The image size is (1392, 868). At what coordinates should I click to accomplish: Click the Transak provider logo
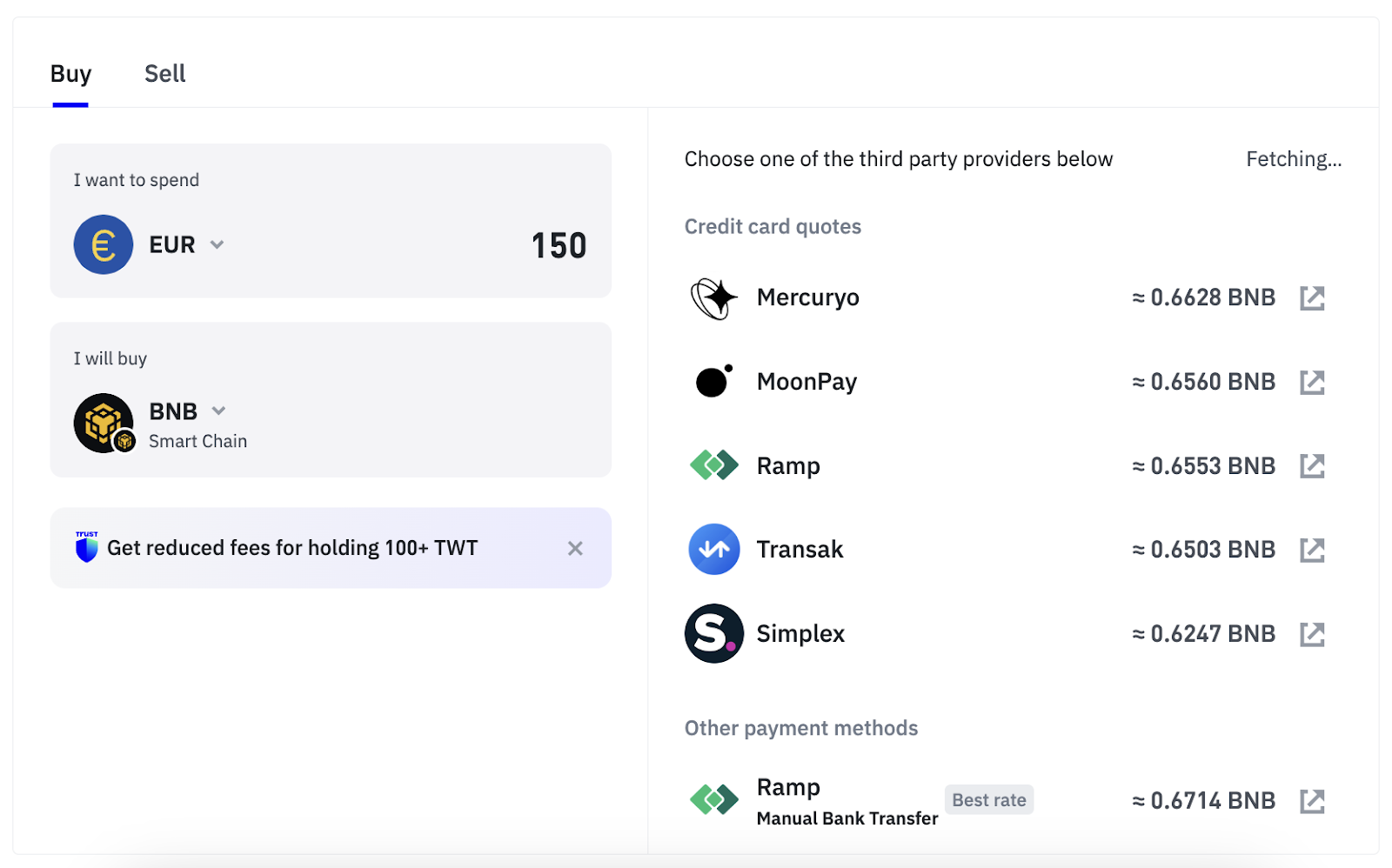click(x=714, y=550)
